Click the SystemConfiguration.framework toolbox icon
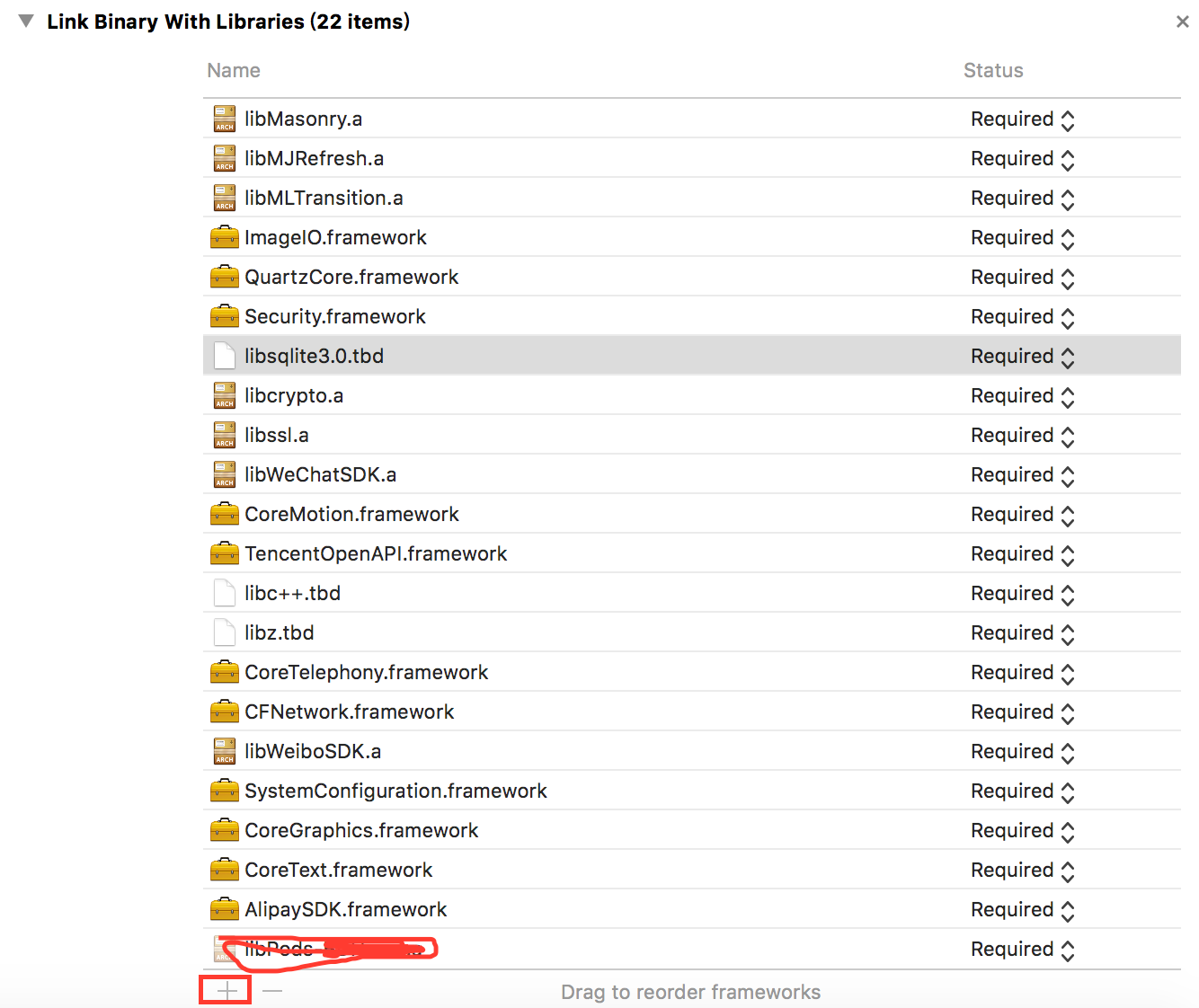 pyautogui.click(x=225, y=791)
